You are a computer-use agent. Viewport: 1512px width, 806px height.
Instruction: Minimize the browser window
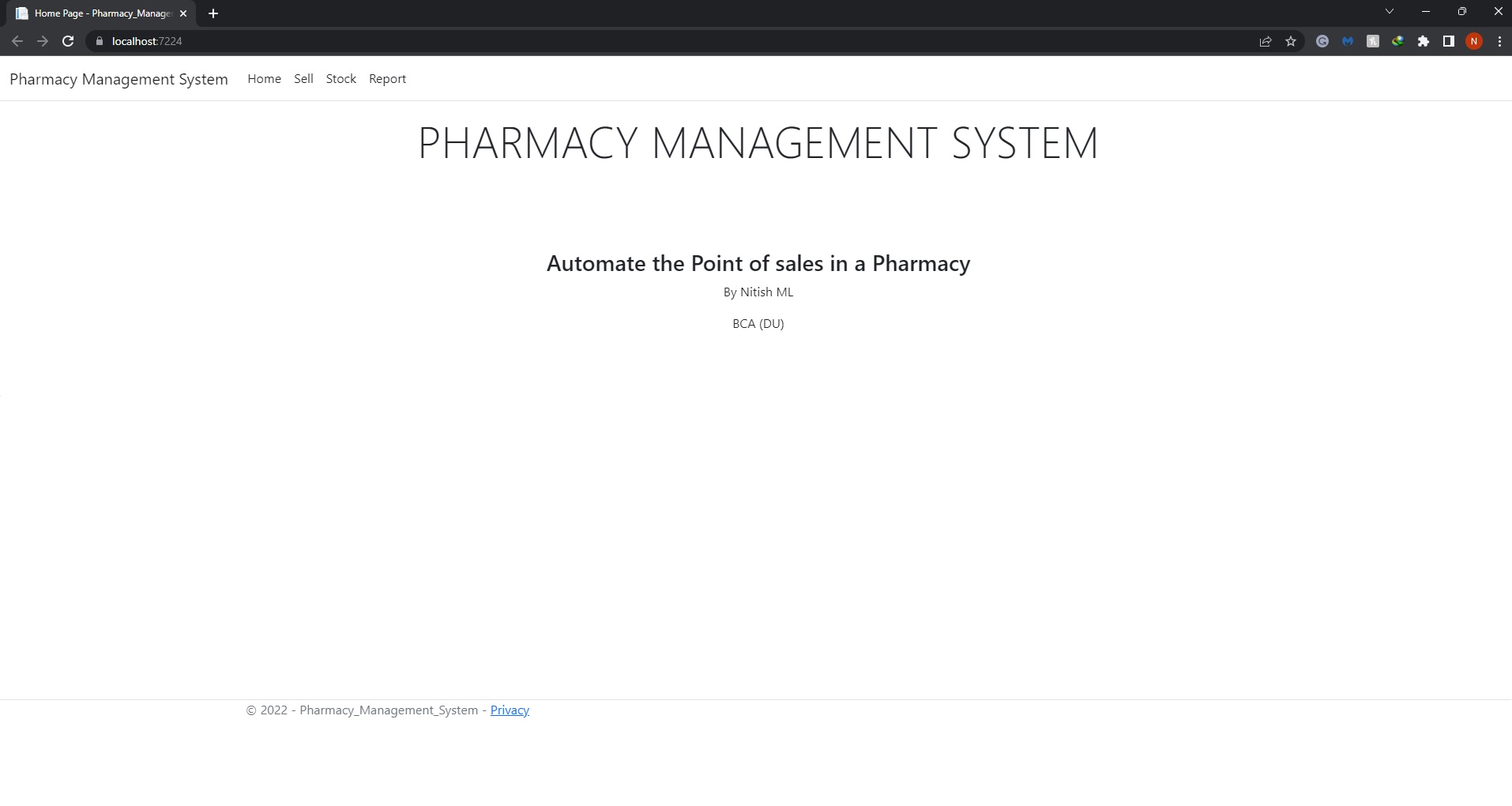[1426, 11]
